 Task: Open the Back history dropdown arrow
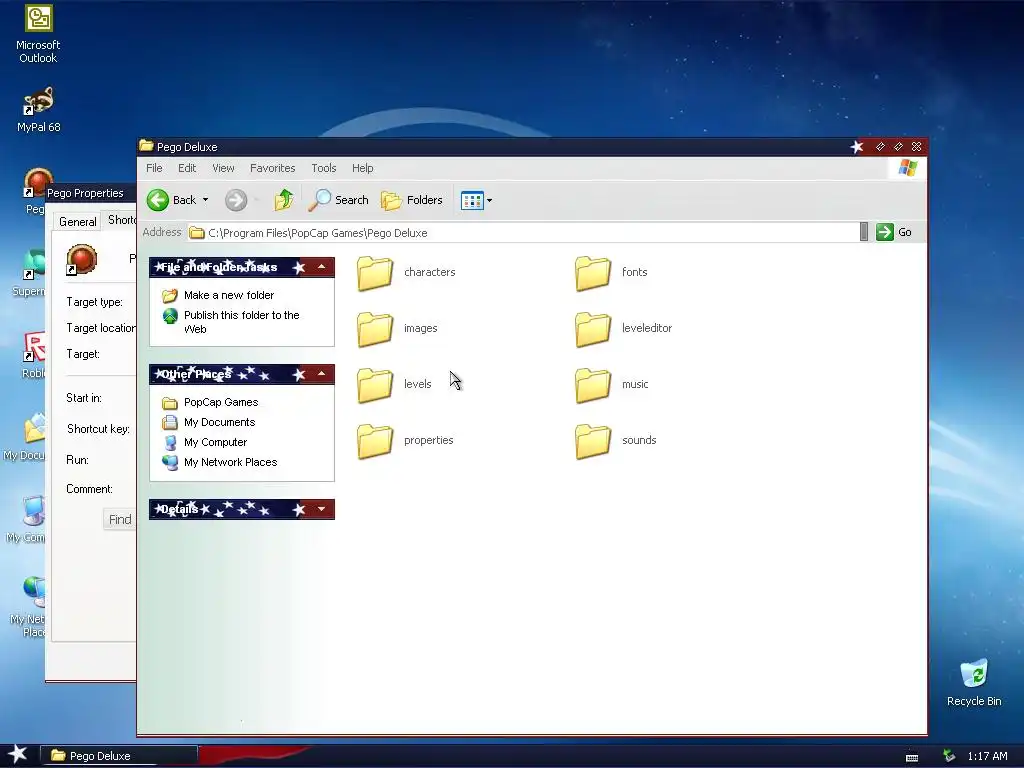pos(206,200)
